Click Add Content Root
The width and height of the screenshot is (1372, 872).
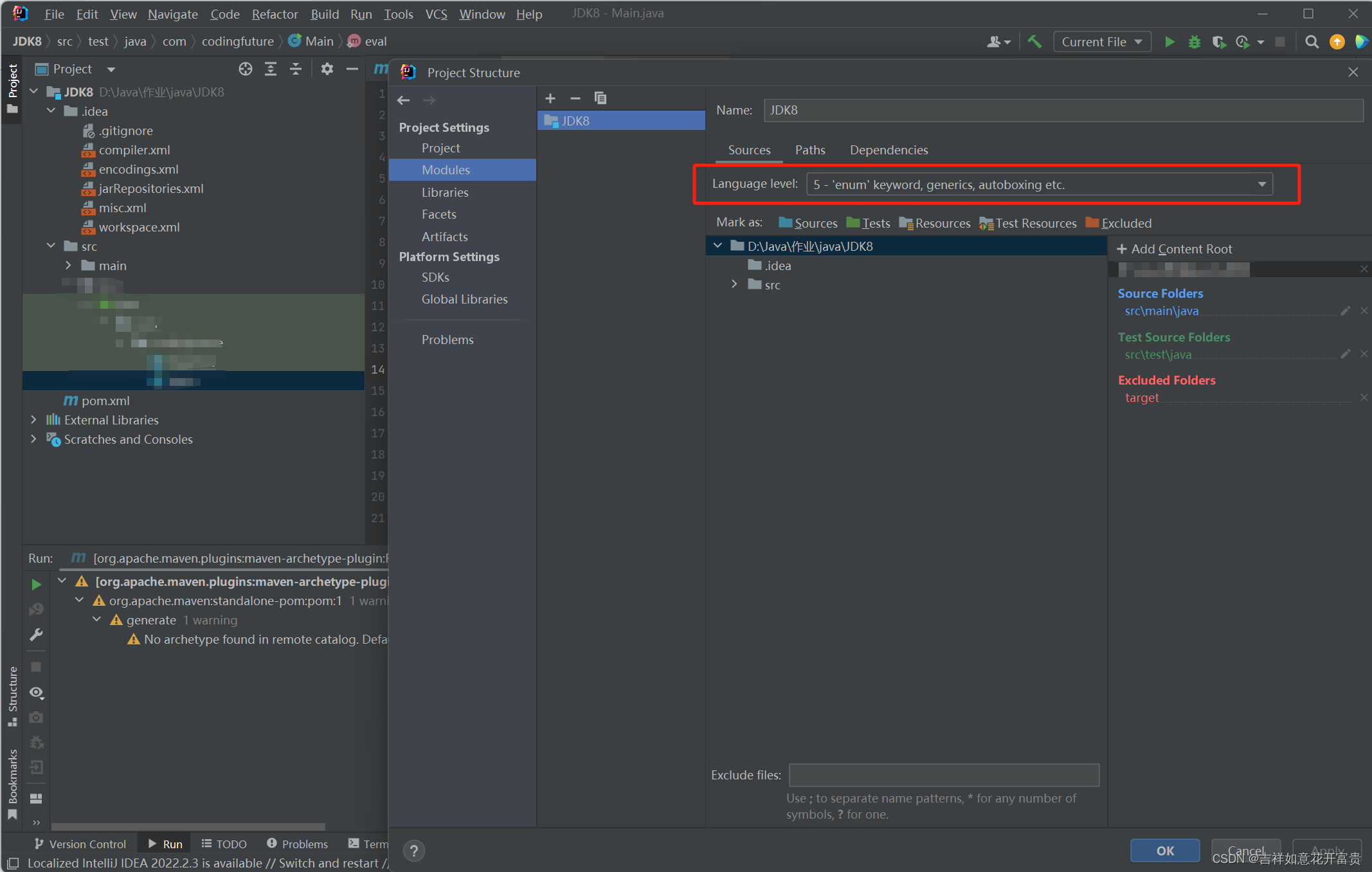(1175, 249)
